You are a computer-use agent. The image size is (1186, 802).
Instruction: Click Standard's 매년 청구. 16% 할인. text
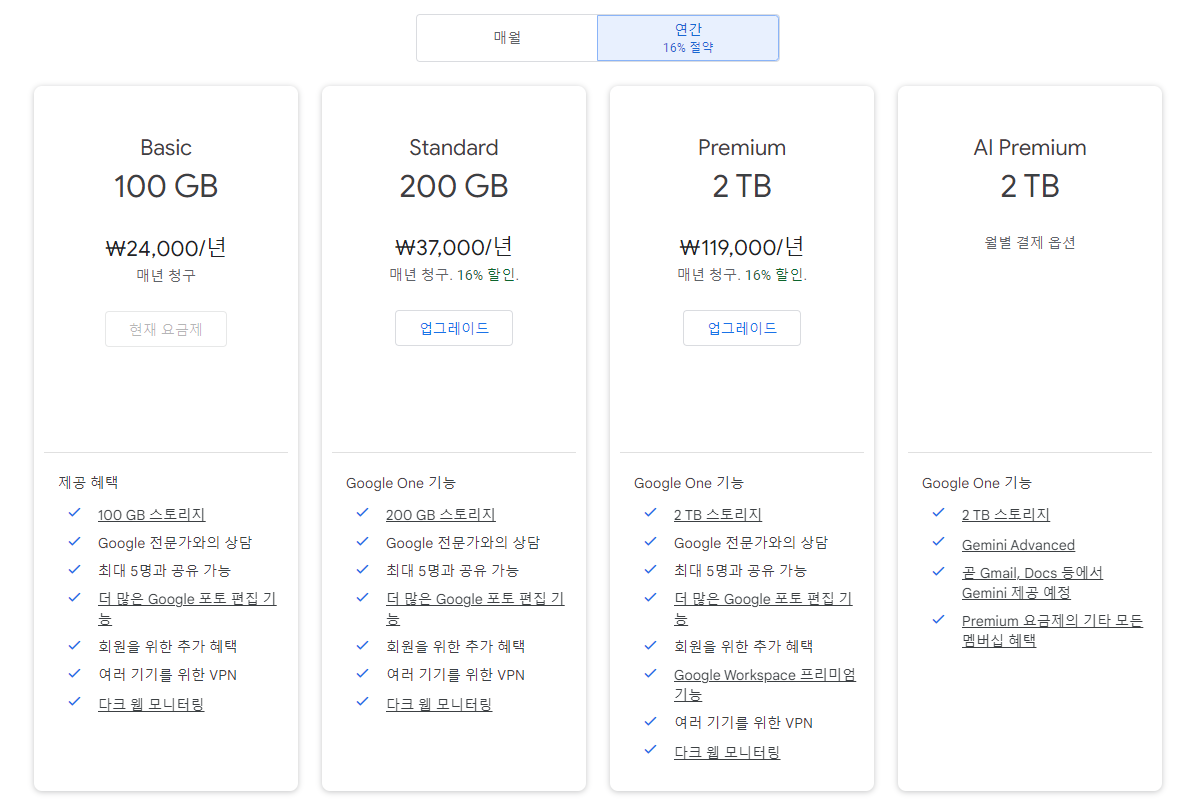click(x=454, y=275)
